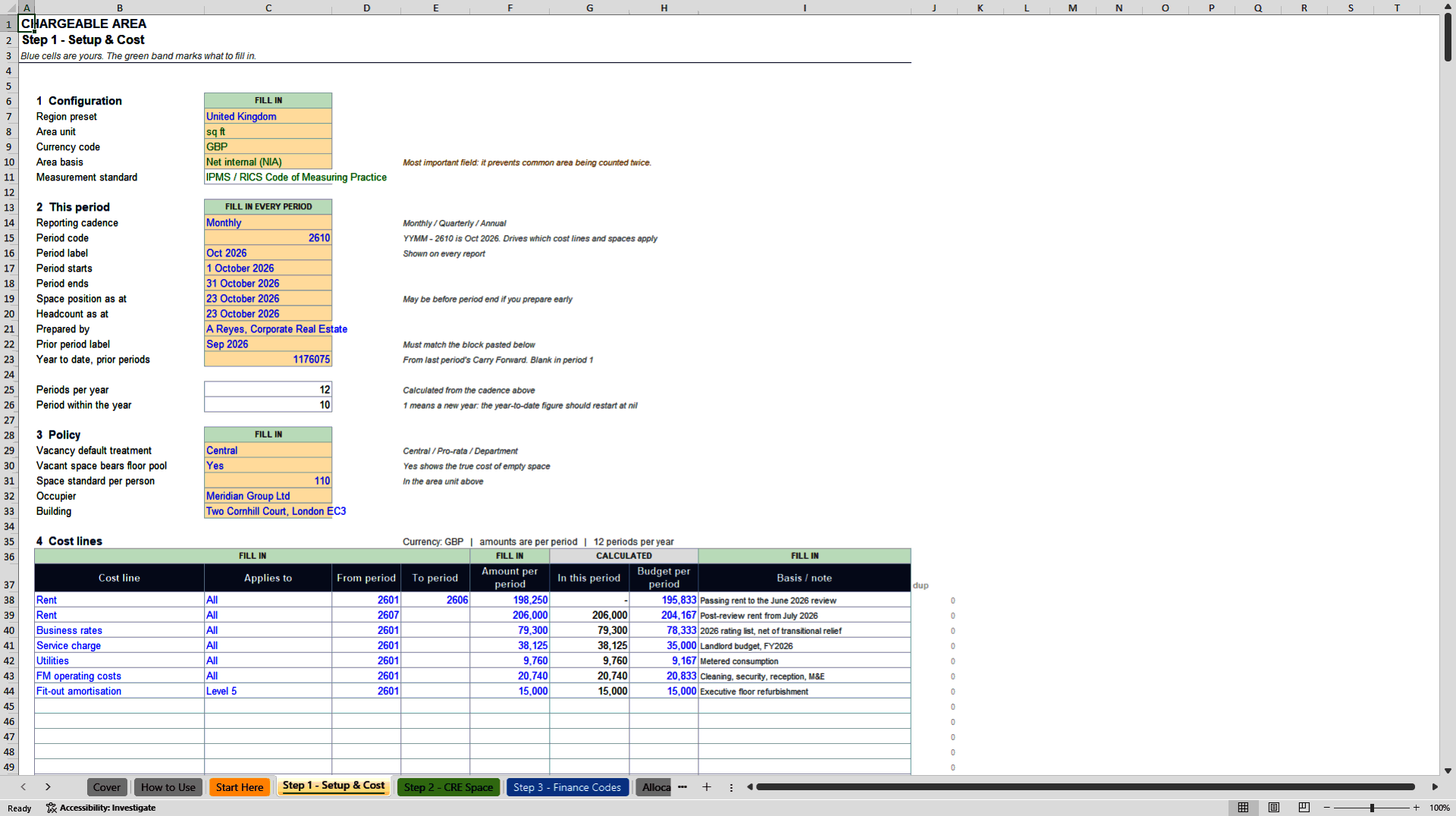Select 'Metered consumption' note cell
This screenshot has width=1456, height=816.
coord(804,660)
